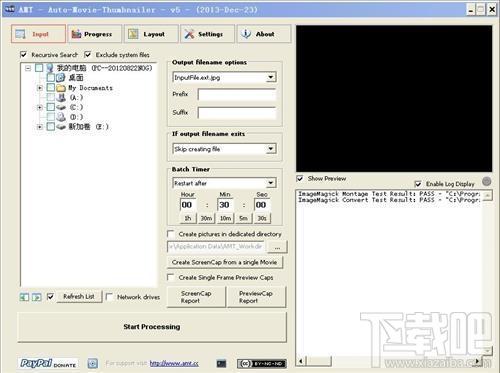Expand the My Documents node

39,88
